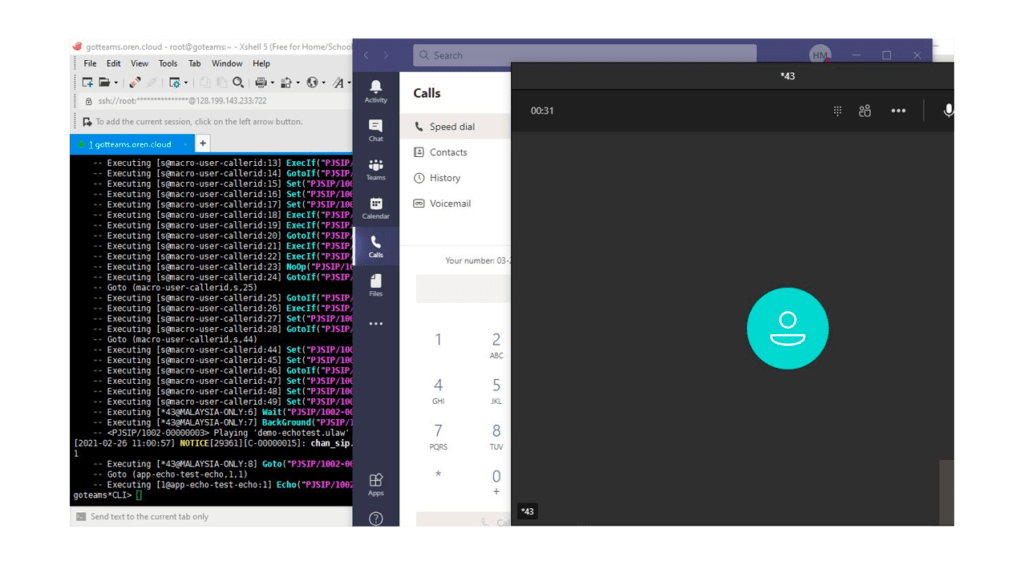This screenshot has width=1024, height=565.
Task: Click the reconnect plug icon in Xshell
Action: pyautogui.click(x=135, y=82)
